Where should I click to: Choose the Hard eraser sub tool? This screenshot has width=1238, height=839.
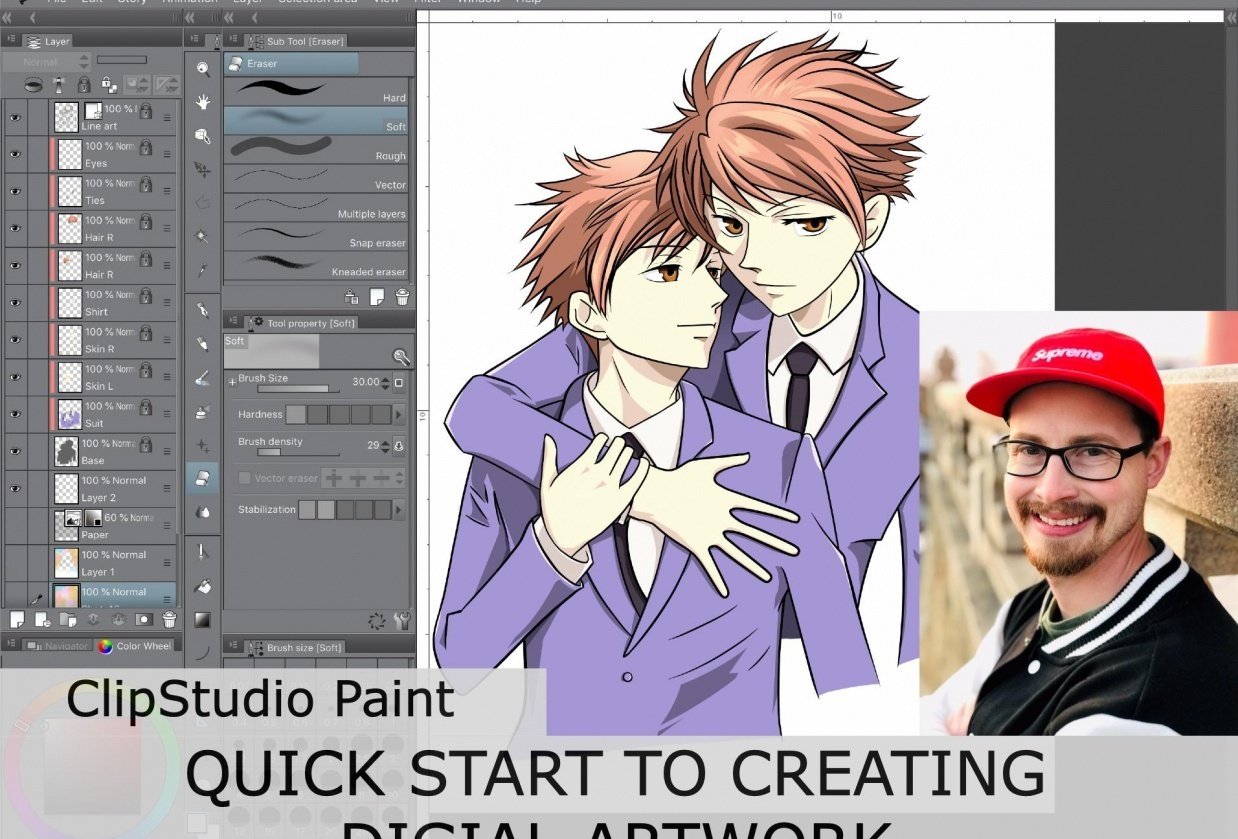click(316, 92)
